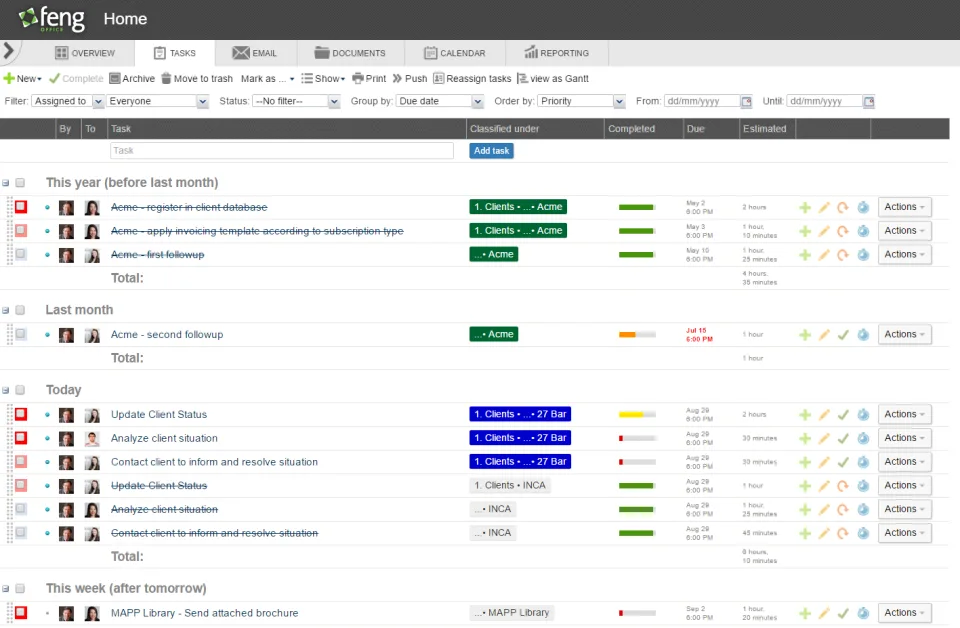
Task: Edit Acme second followup via pencil icon
Action: (x=824, y=335)
